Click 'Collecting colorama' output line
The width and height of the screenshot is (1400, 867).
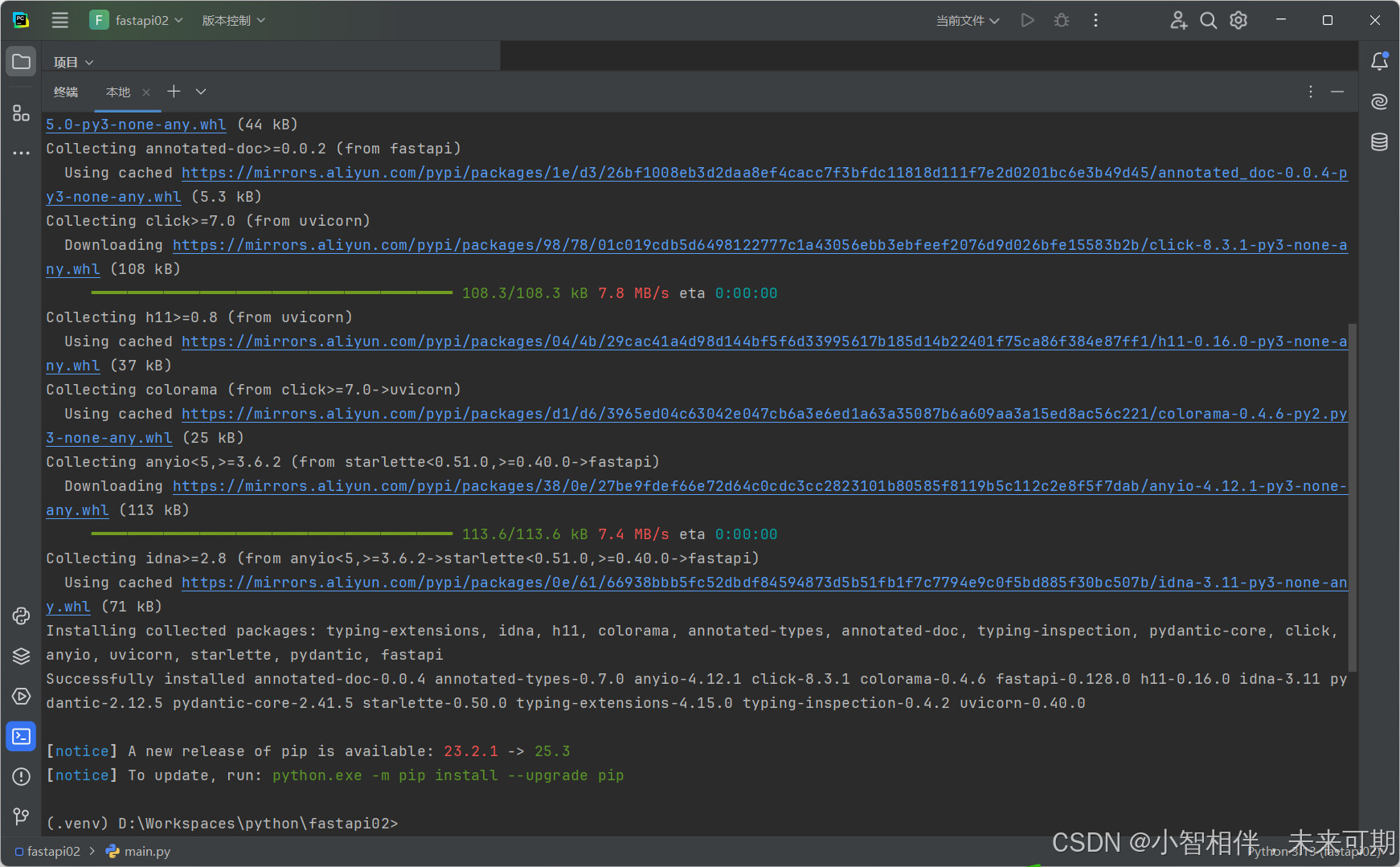coord(253,390)
